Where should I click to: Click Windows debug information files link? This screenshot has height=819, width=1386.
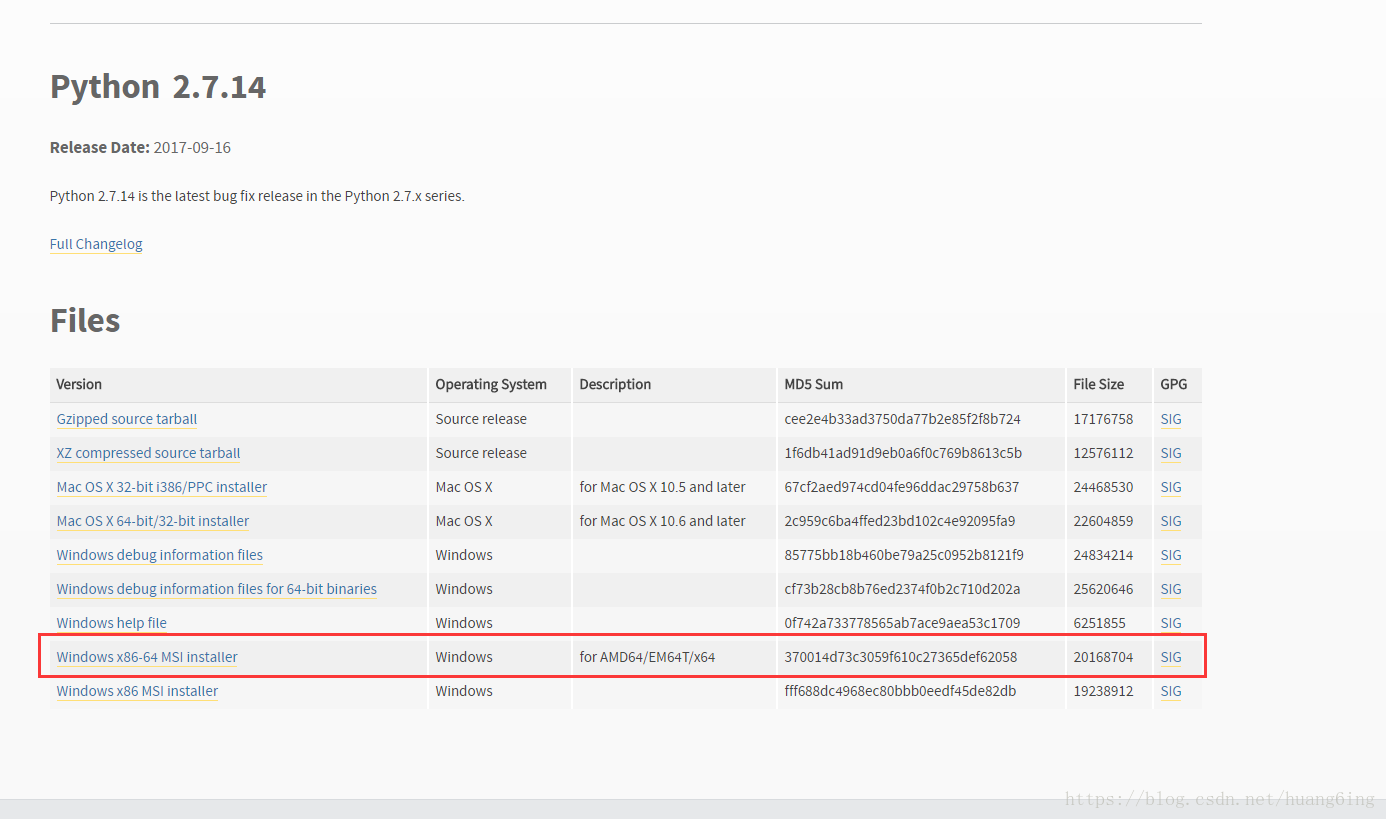point(160,555)
